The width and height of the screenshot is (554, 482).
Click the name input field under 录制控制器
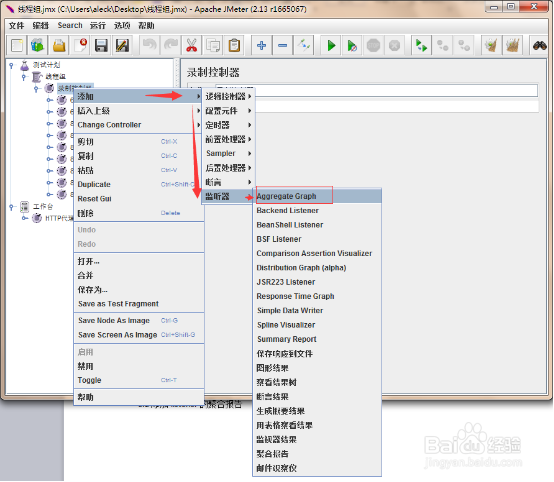377,90
